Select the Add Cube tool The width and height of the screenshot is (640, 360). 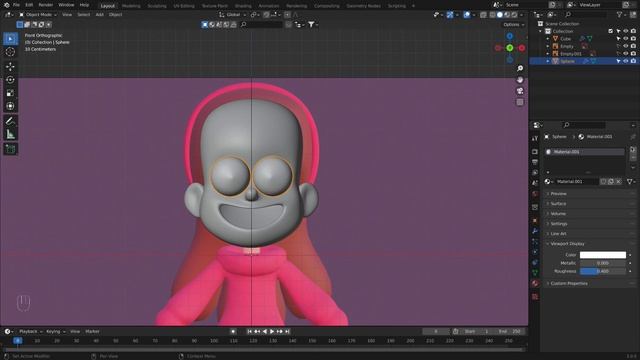11,149
